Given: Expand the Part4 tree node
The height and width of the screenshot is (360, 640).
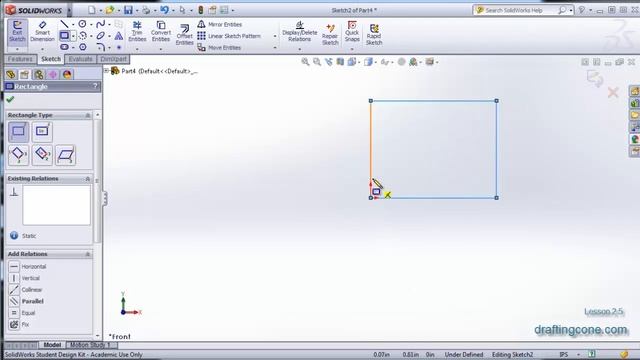Looking at the screenshot, I should [x=106, y=71].
